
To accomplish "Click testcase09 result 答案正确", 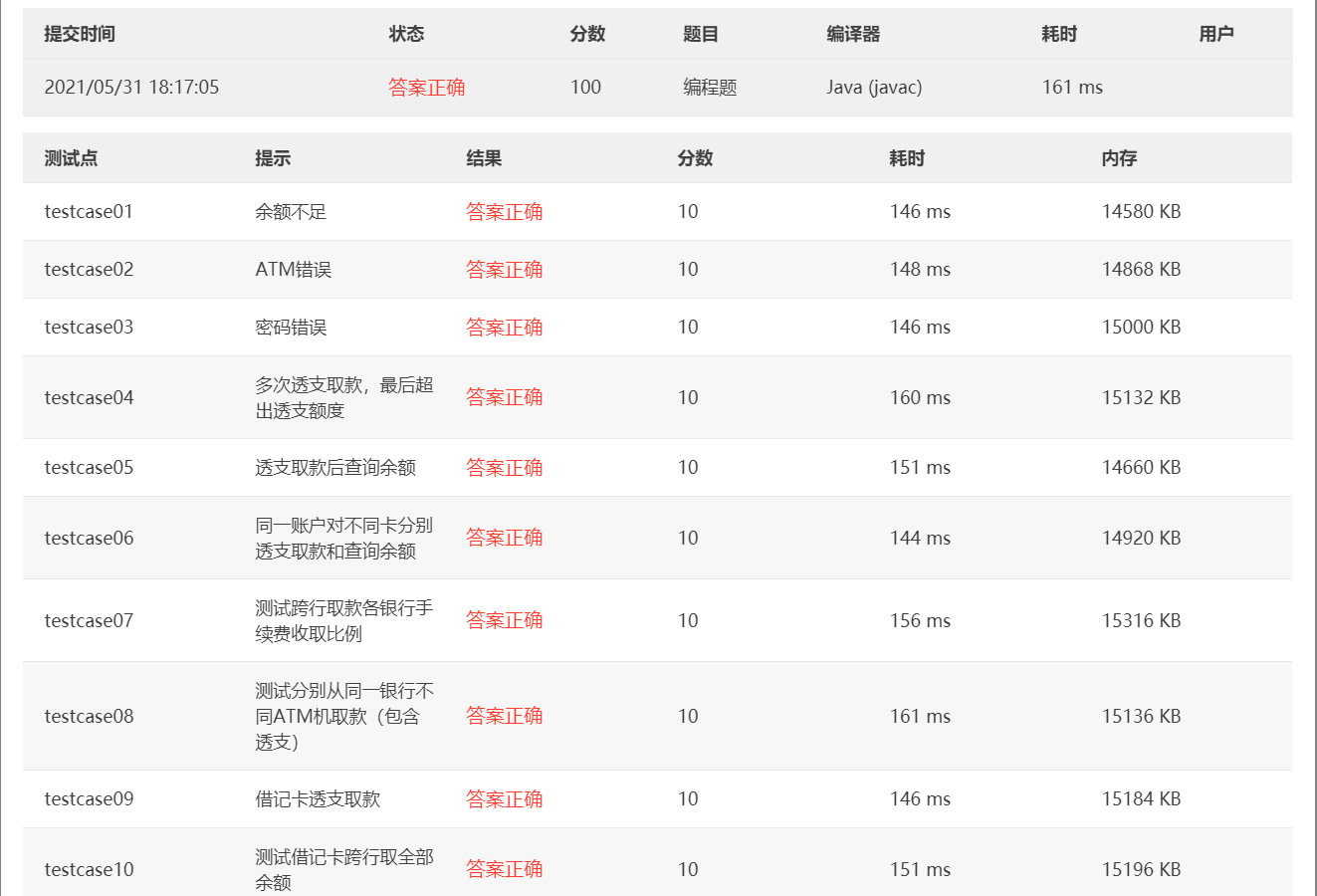I will coord(505,799).
